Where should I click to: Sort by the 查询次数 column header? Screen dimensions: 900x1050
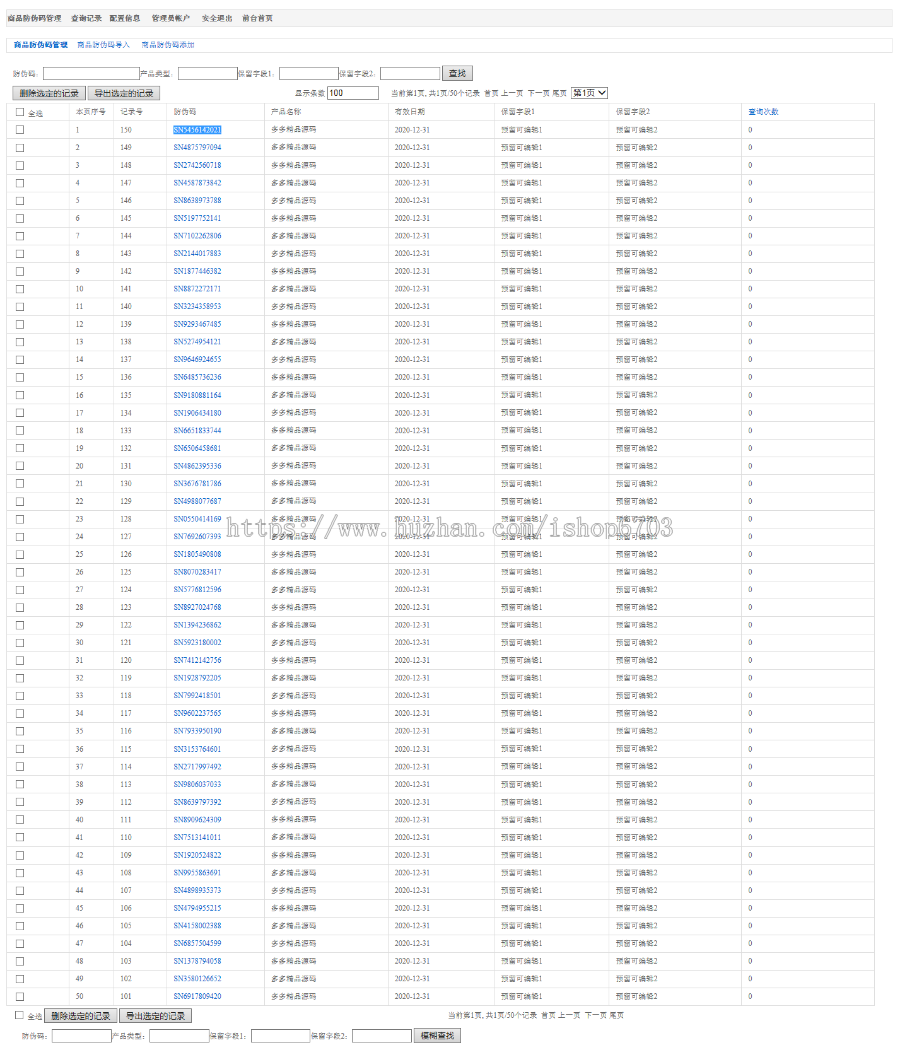763,112
